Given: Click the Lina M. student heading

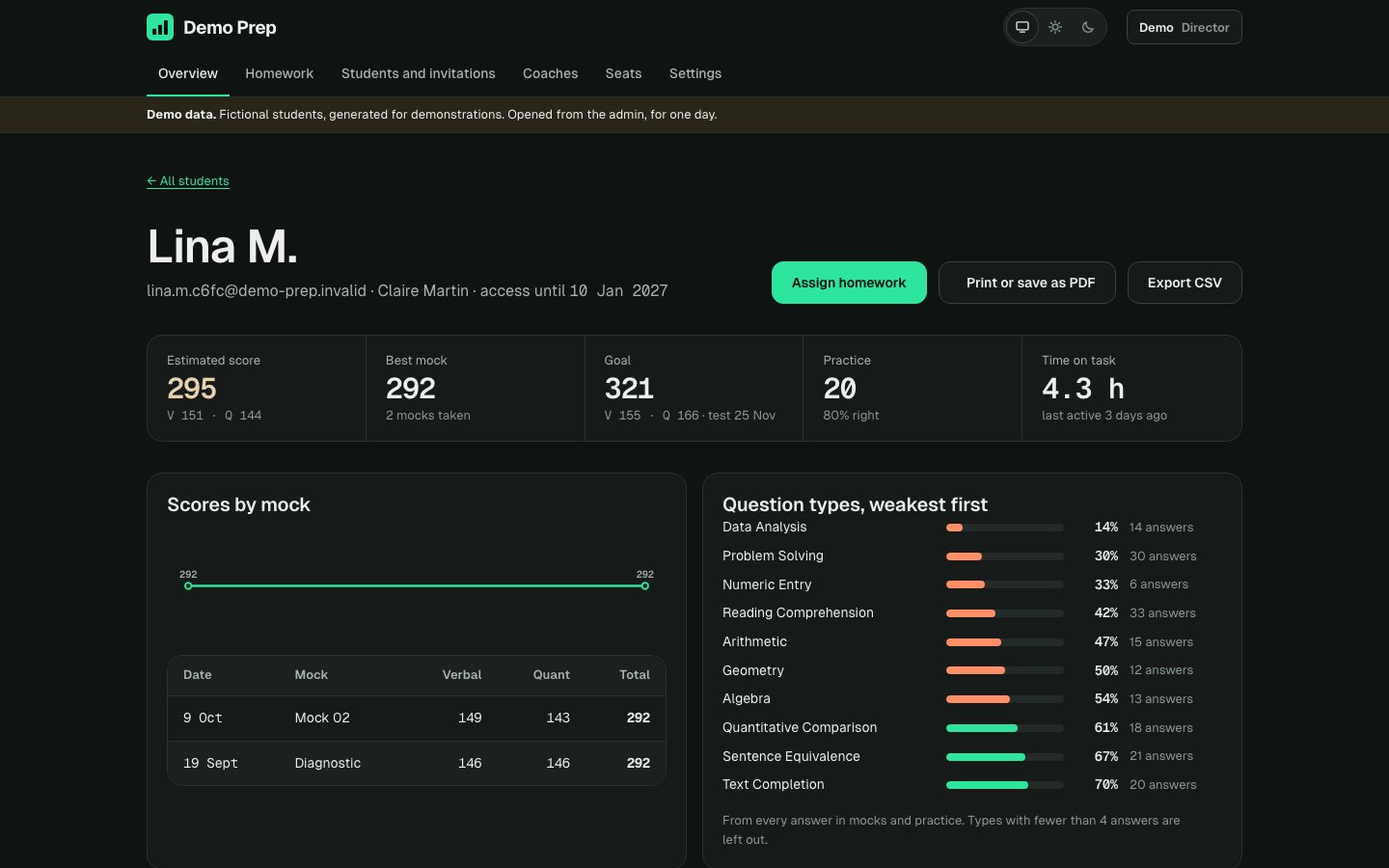Looking at the screenshot, I should (x=223, y=247).
